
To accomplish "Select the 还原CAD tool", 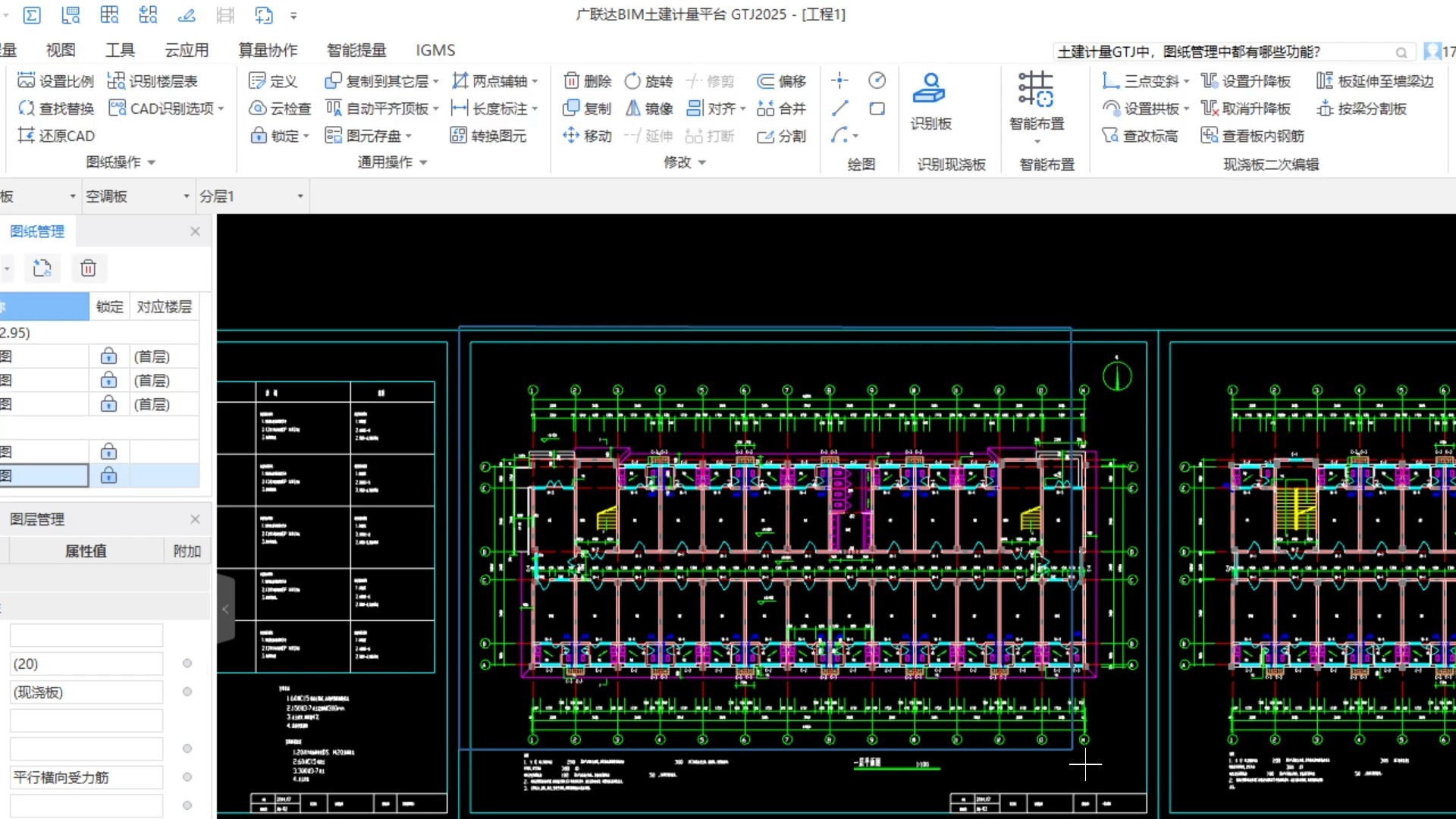I will 55,135.
